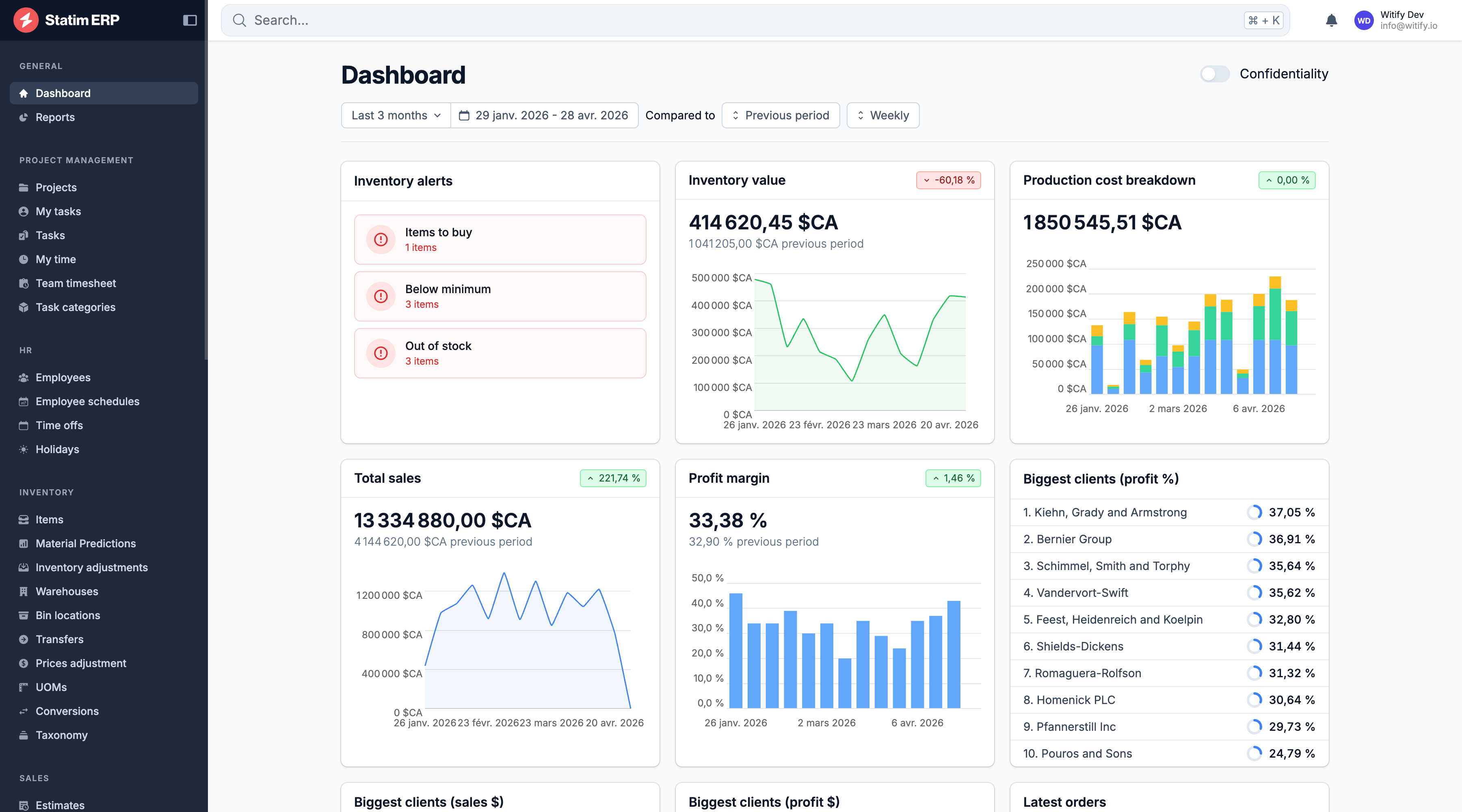
Task: Click the alert icon on Below minimum
Action: point(381,296)
